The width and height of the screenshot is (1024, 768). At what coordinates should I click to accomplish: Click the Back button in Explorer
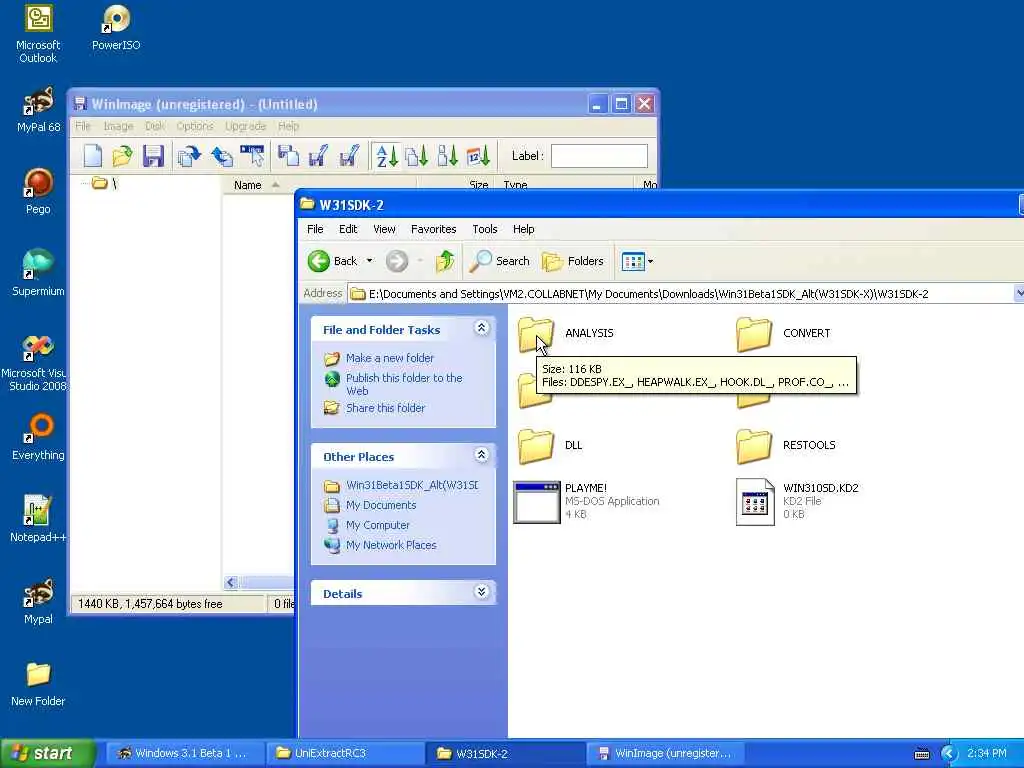(332, 261)
